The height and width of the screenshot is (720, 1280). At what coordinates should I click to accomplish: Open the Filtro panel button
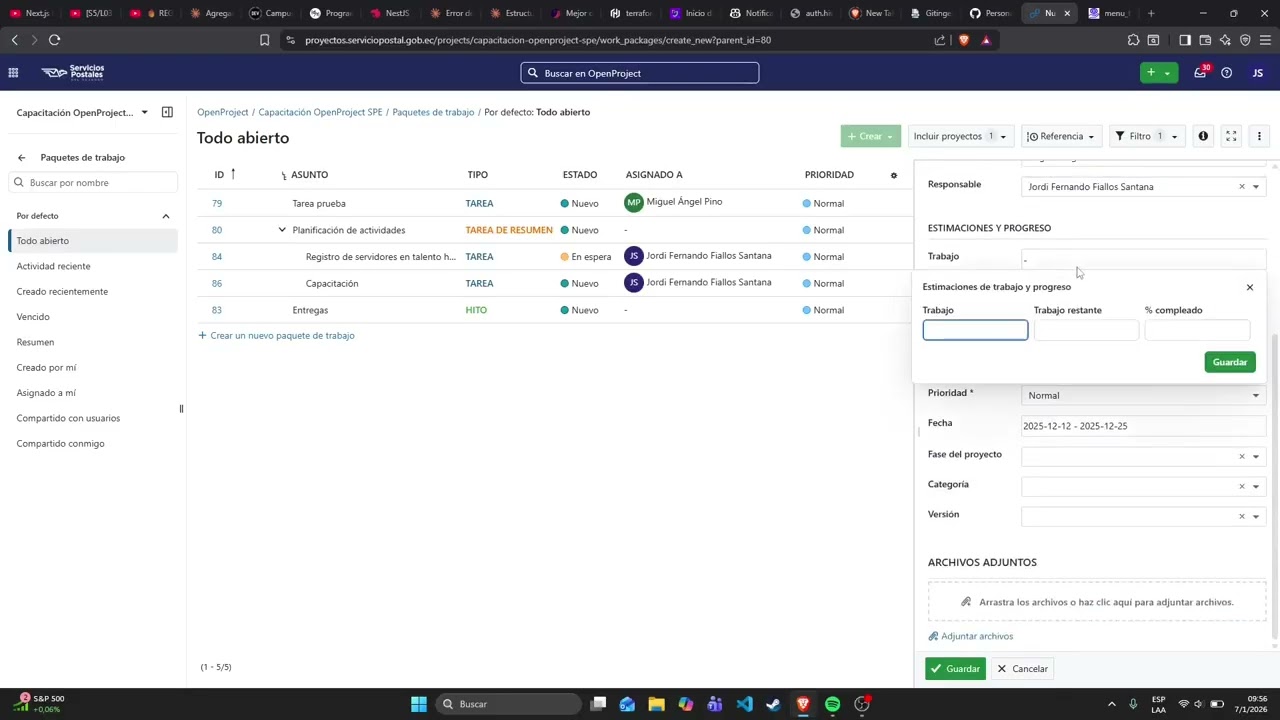[x=1147, y=136]
